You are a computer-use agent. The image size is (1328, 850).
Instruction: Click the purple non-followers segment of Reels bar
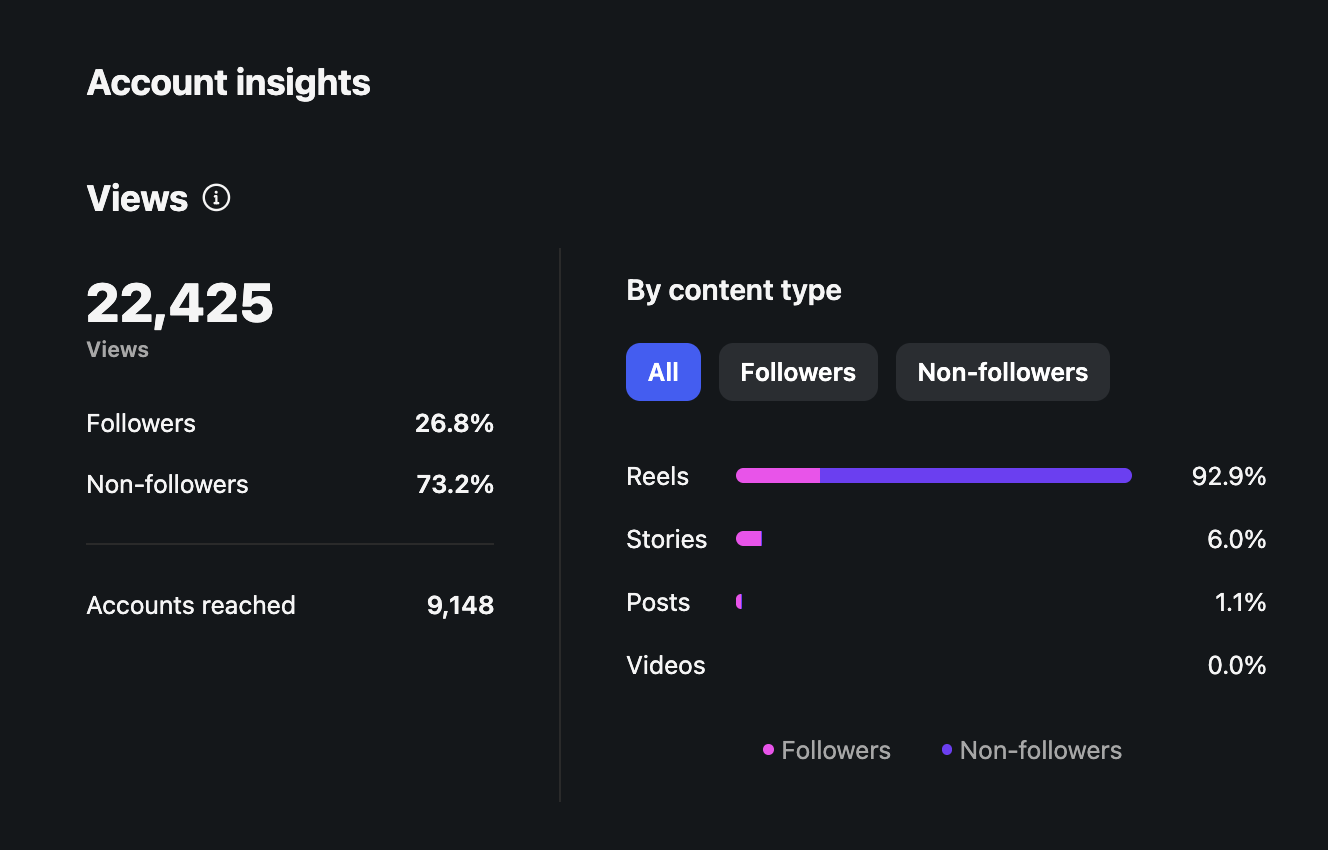pyautogui.click(x=976, y=476)
